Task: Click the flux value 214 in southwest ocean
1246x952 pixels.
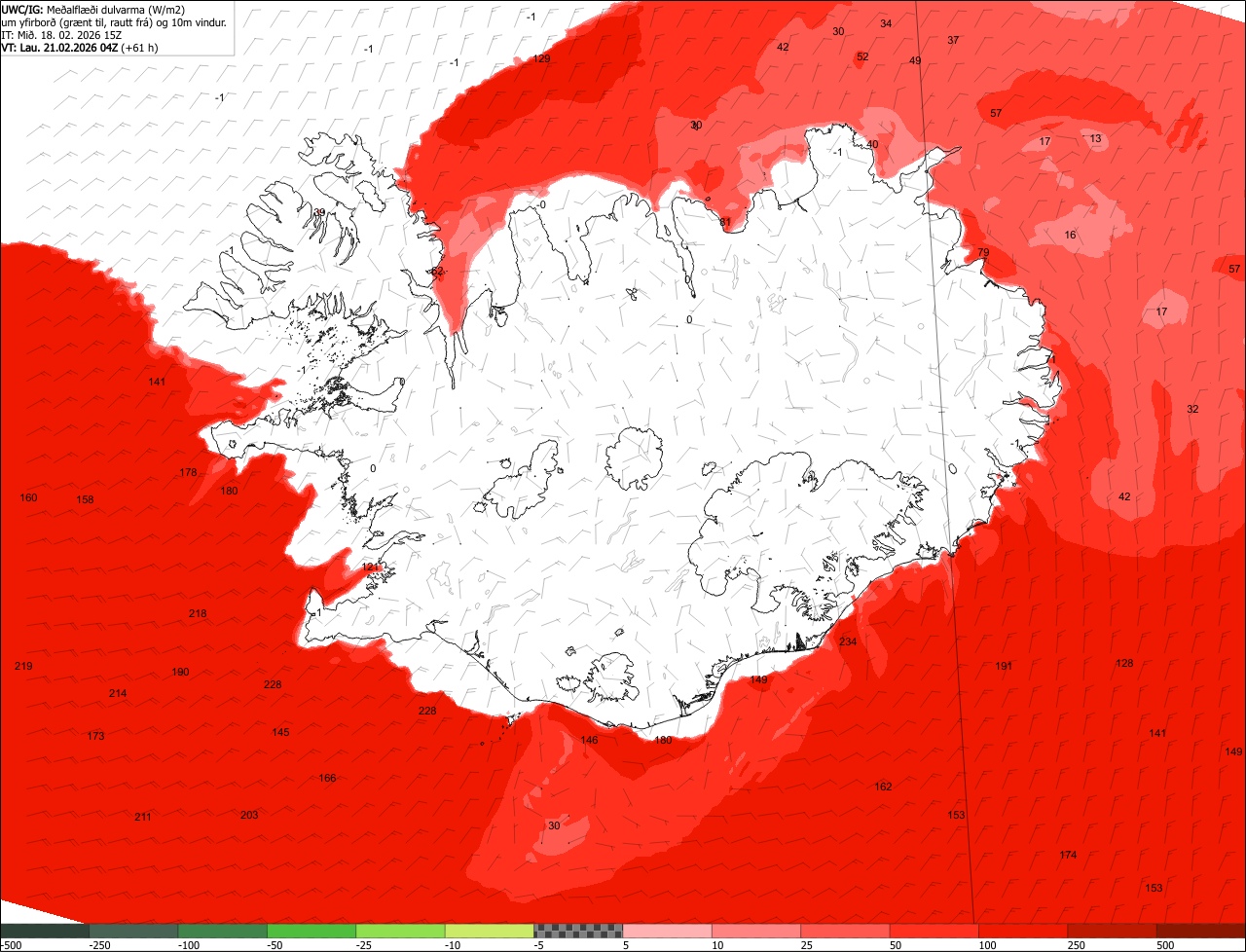Action: click(118, 693)
